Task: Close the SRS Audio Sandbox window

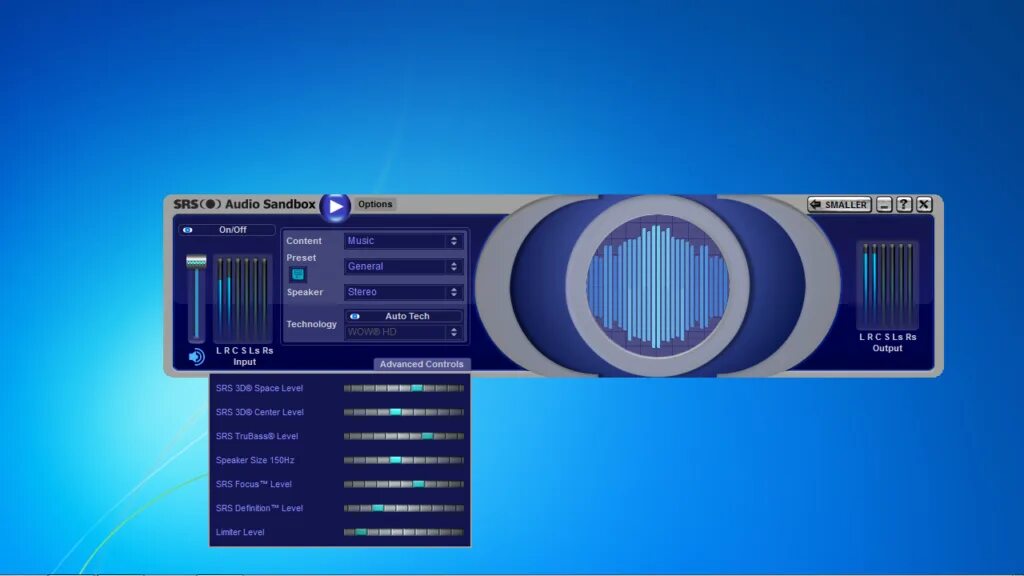Action: click(x=923, y=204)
